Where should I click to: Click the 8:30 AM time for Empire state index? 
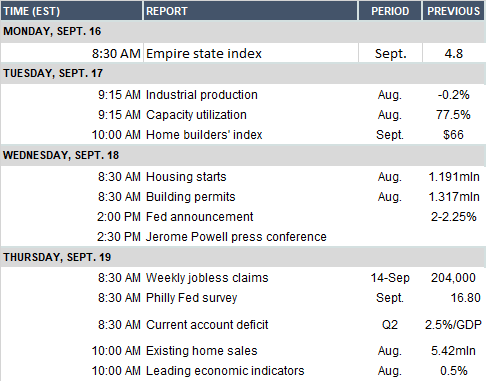(116, 53)
